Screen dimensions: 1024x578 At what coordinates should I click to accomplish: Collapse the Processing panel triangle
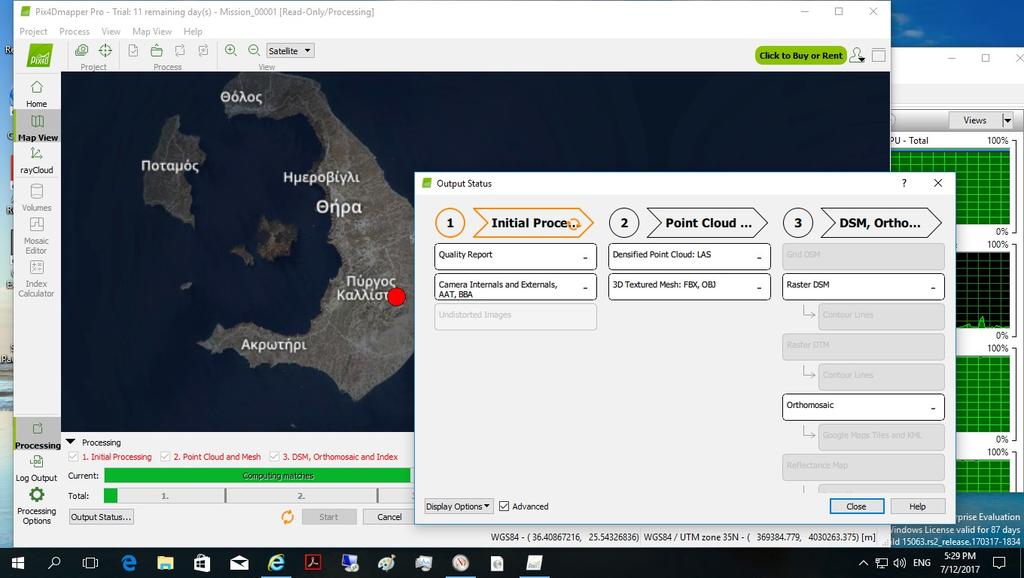[x=71, y=442]
